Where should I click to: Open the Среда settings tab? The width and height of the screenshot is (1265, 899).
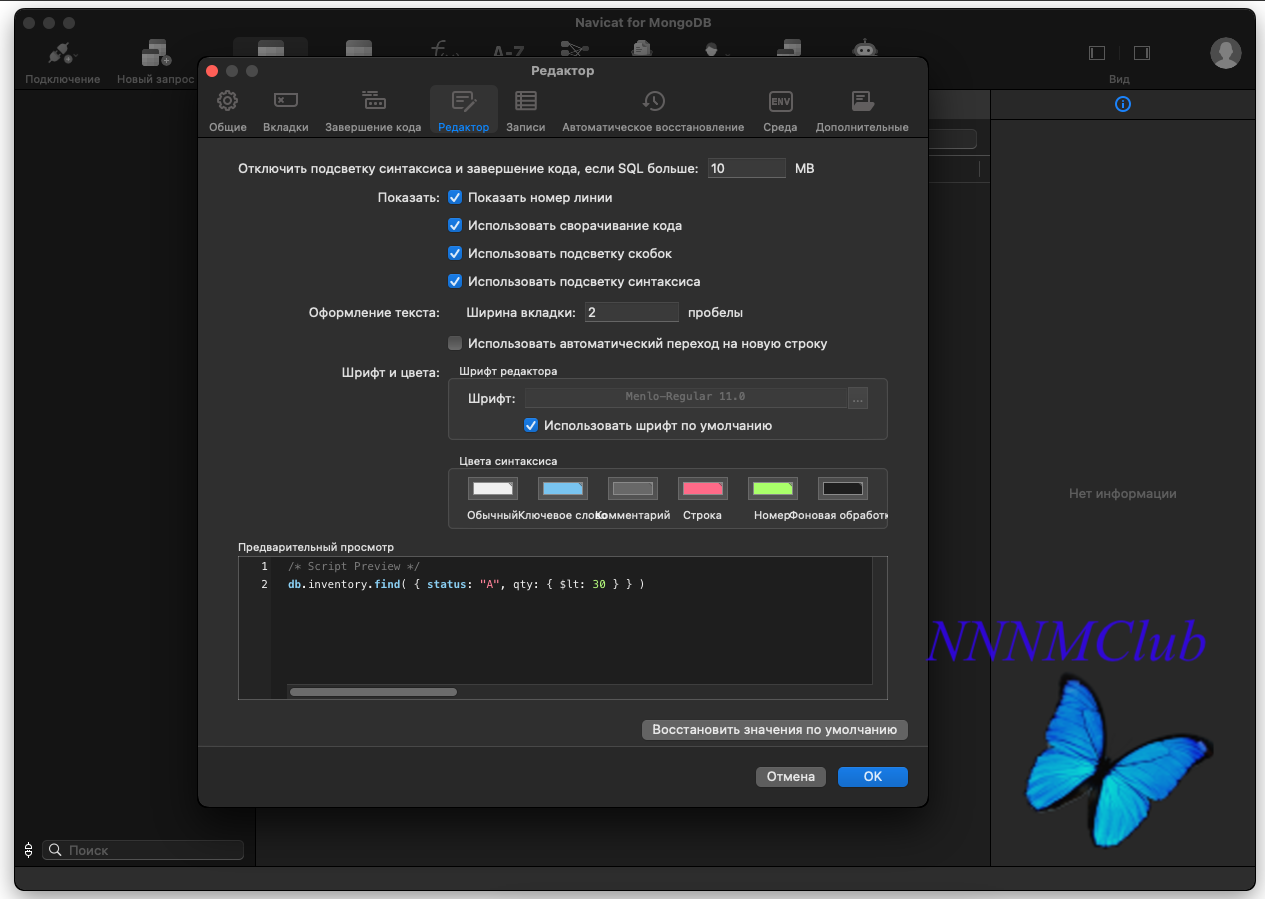coord(780,111)
